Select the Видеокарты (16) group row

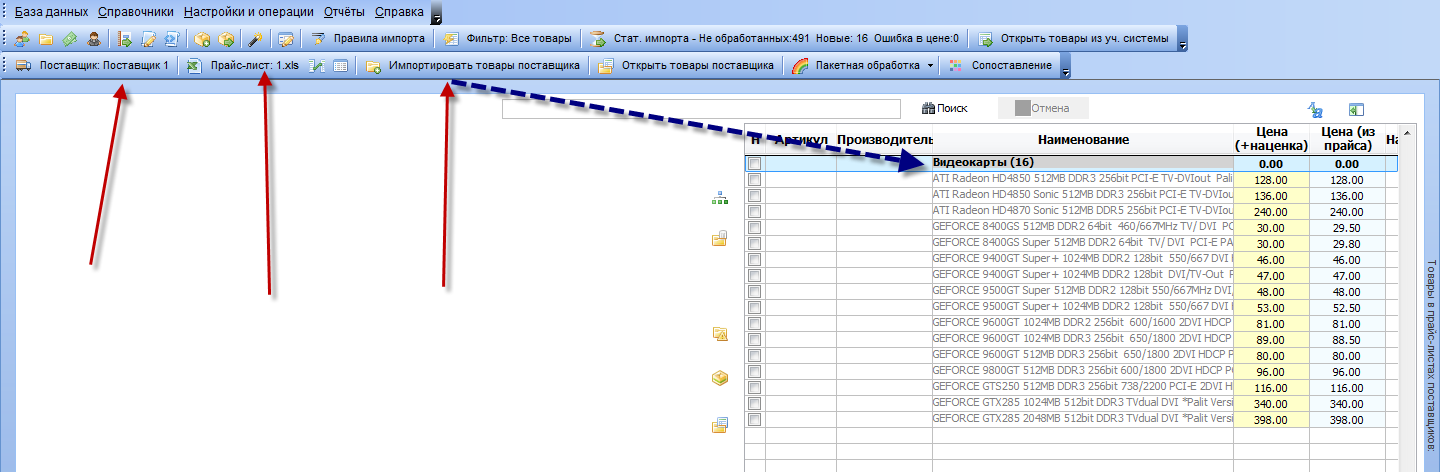(x=1071, y=163)
